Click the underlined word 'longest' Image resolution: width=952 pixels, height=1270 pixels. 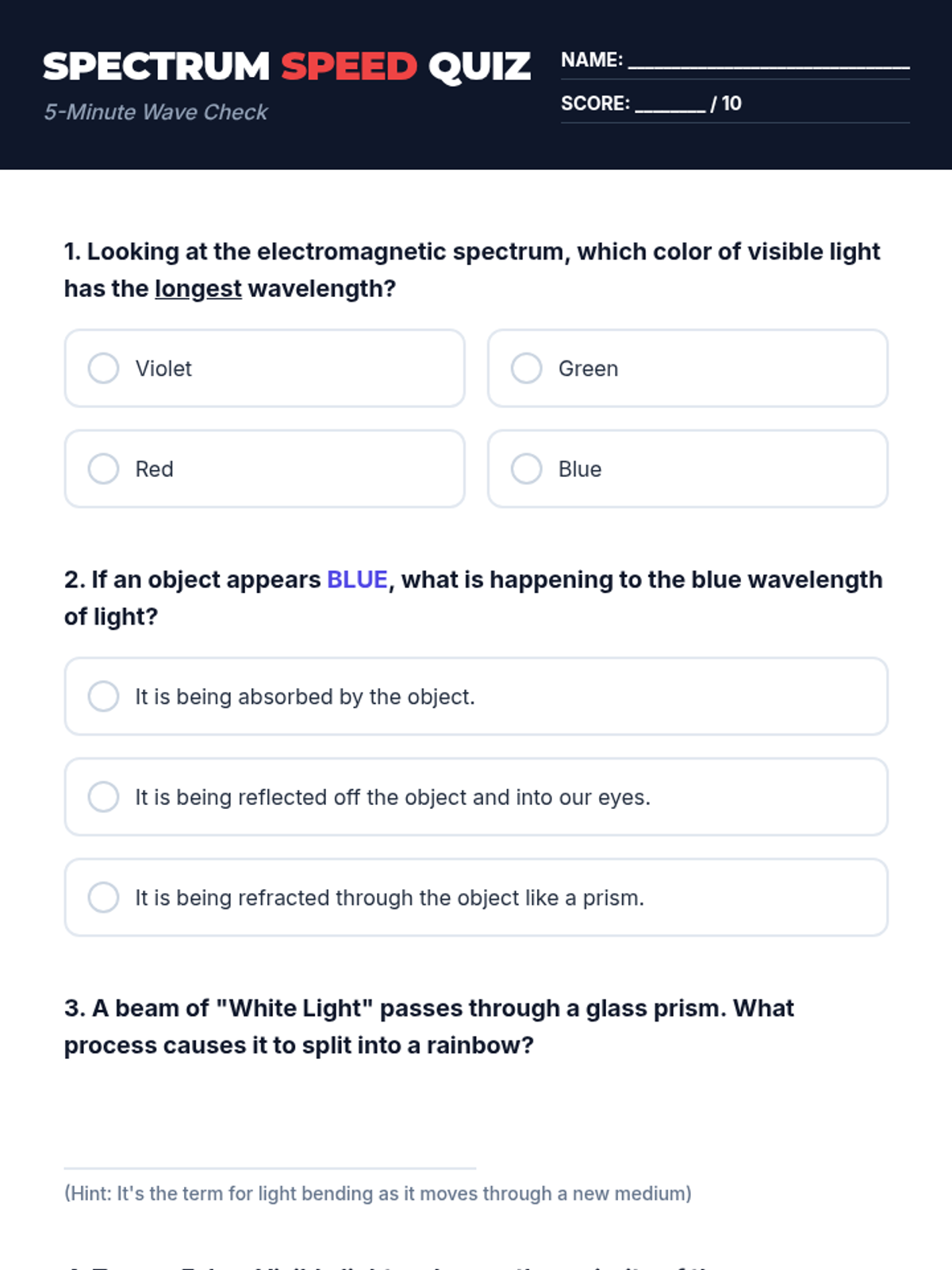[198, 289]
